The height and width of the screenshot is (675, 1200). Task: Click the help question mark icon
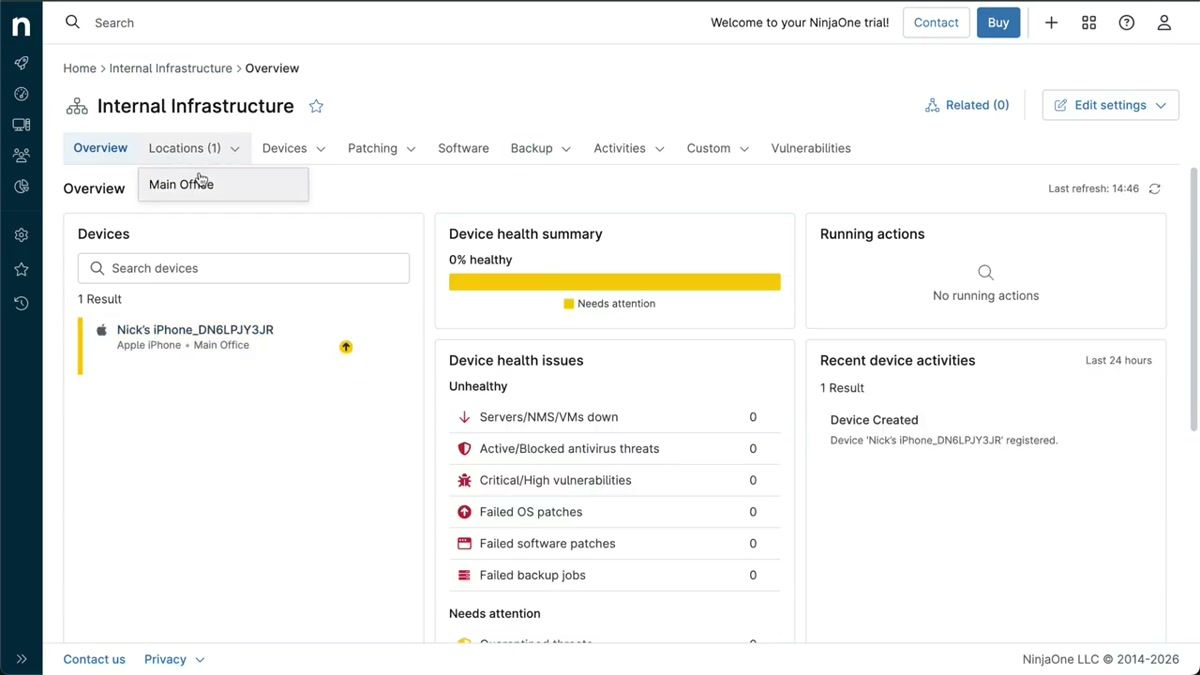coord(1126,21)
